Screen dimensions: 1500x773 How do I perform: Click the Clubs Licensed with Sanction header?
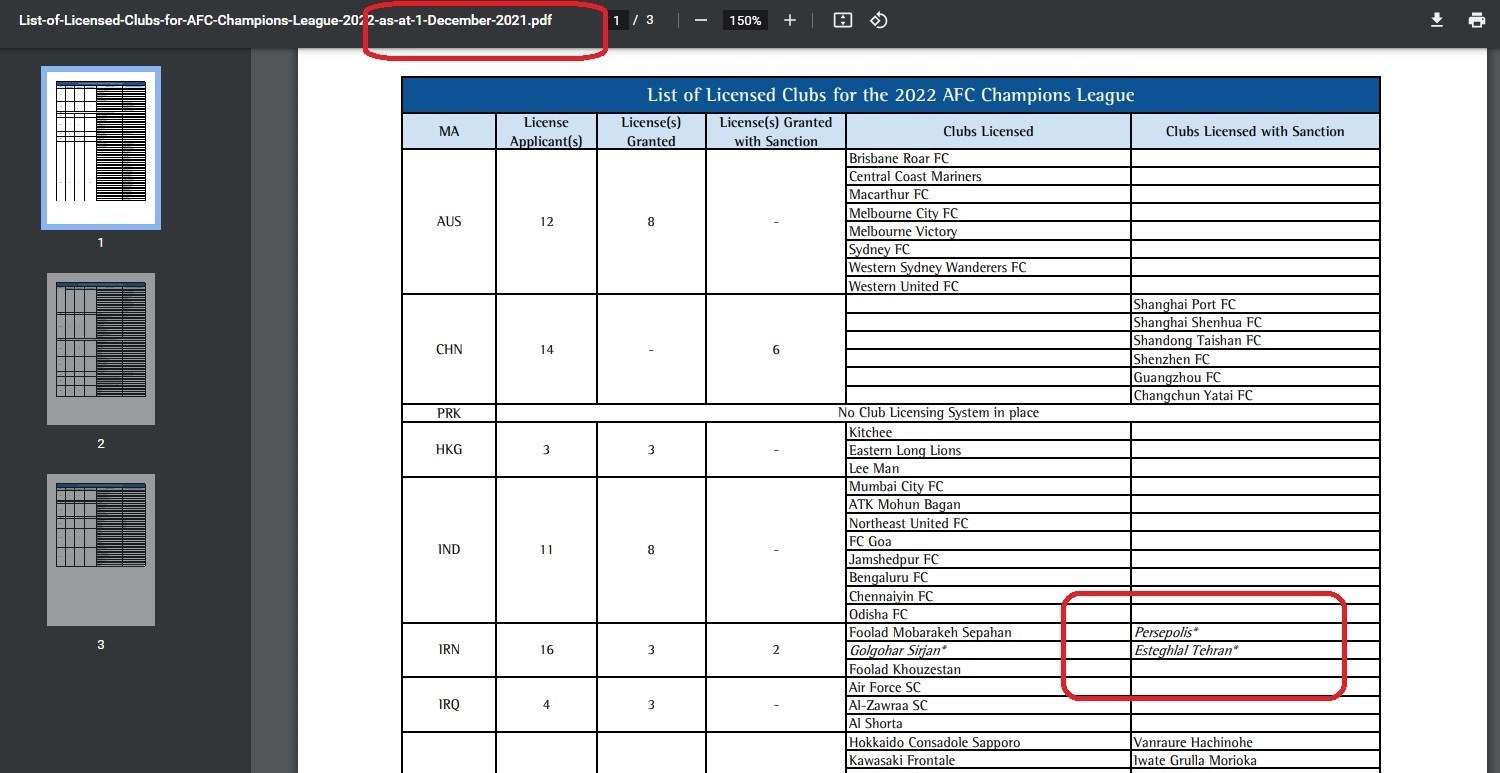click(x=1255, y=131)
